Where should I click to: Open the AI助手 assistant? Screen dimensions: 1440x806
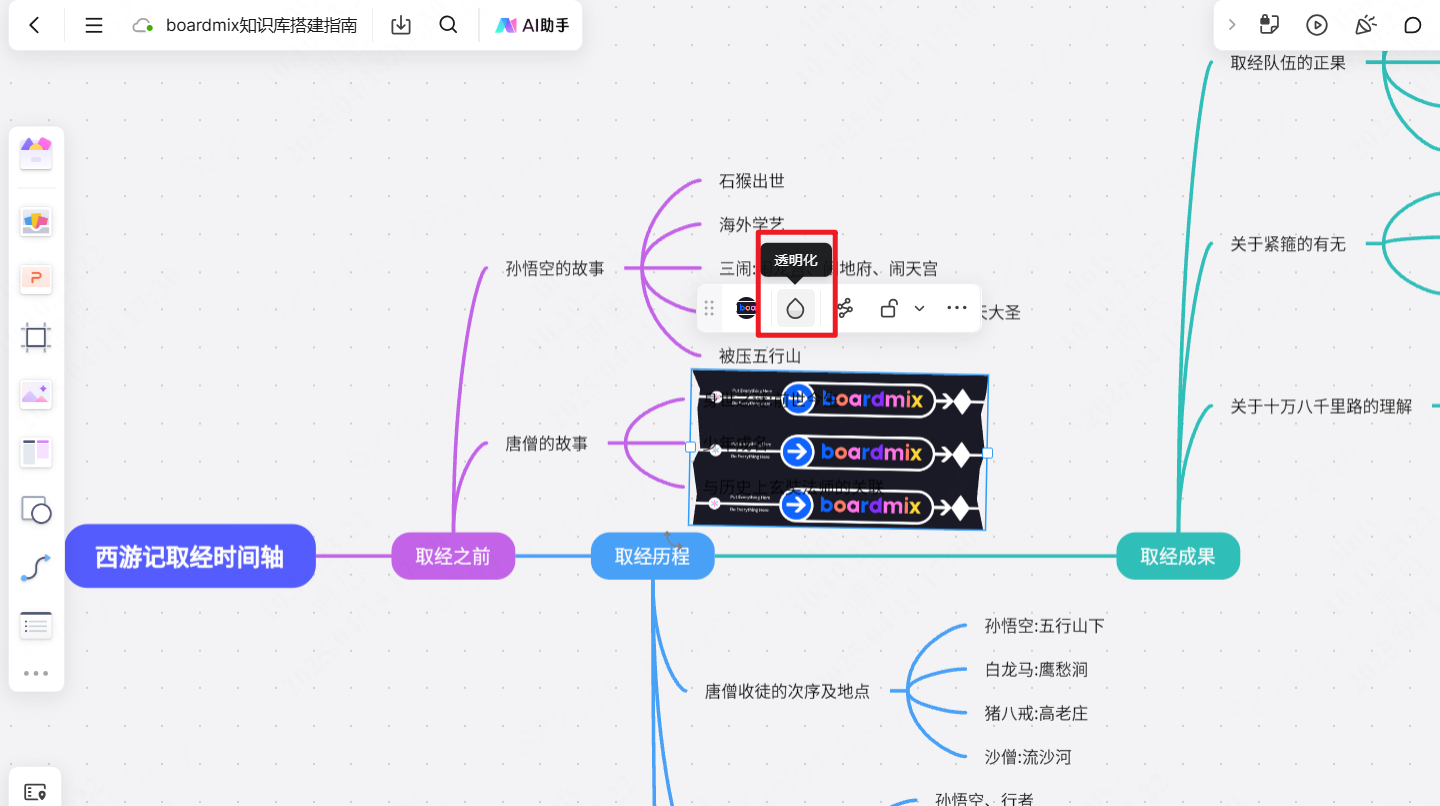pos(532,25)
